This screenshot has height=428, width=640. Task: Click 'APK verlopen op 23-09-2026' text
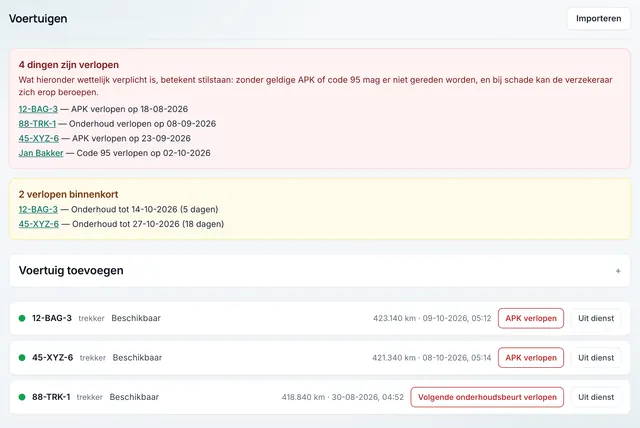coord(131,138)
